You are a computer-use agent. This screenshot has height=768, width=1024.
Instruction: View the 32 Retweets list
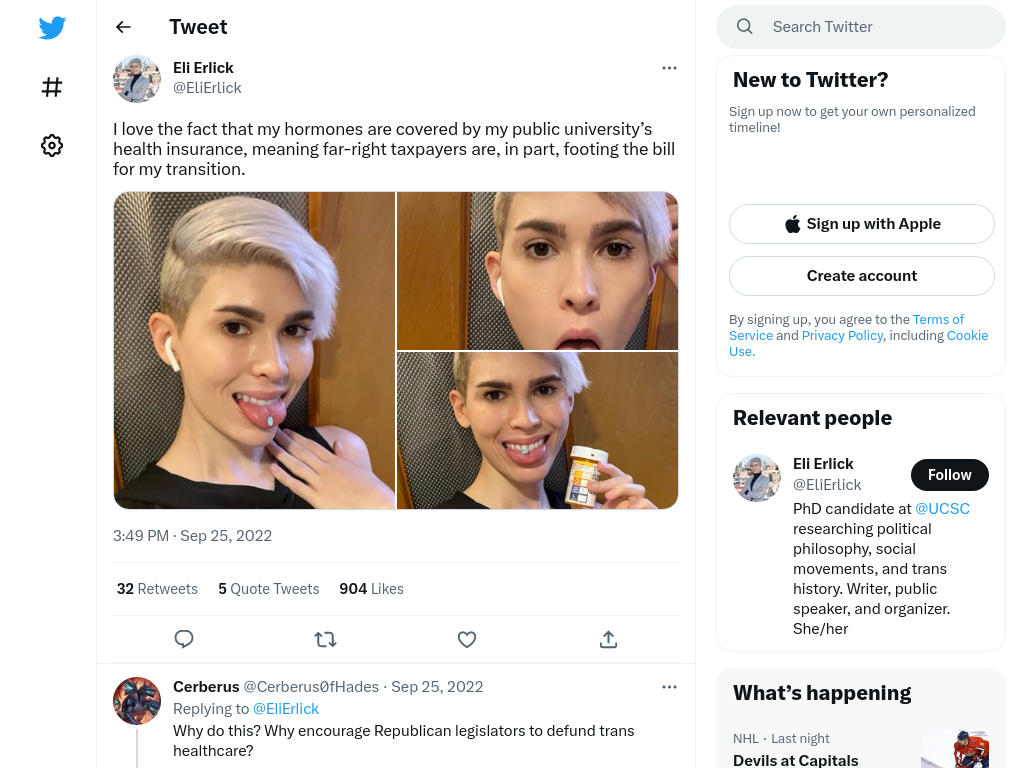pos(157,589)
